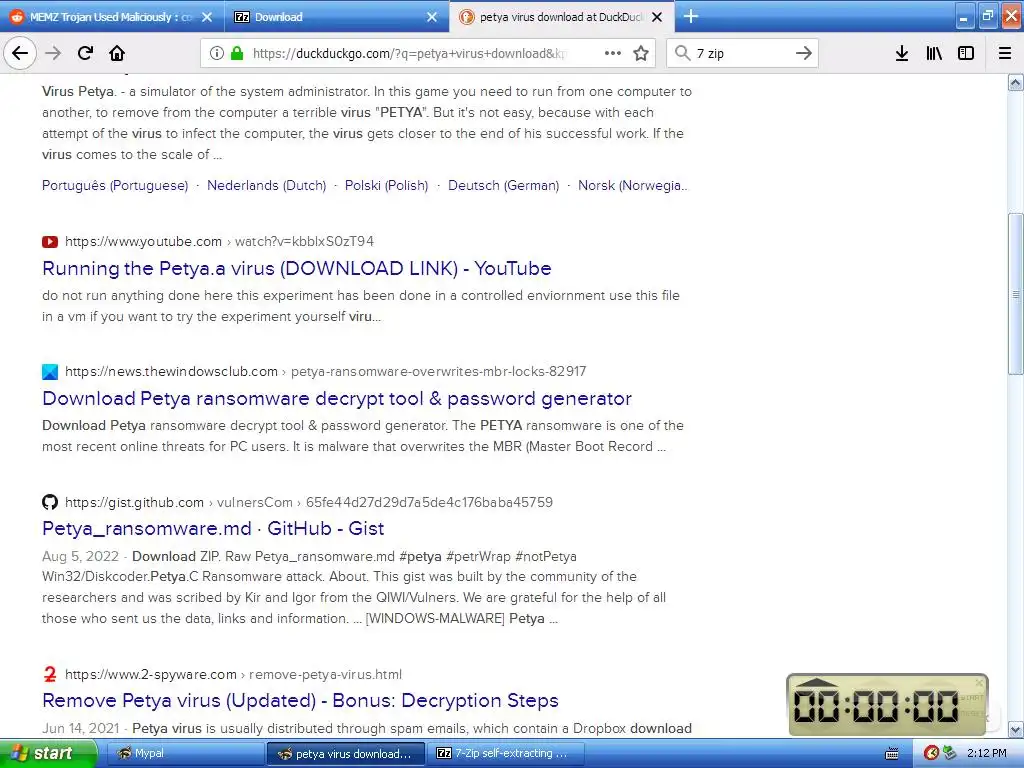Viewport: 1024px width, 768px height.
Task: Select the petya virus download DuckDuckGo tab
Action: (x=561, y=17)
